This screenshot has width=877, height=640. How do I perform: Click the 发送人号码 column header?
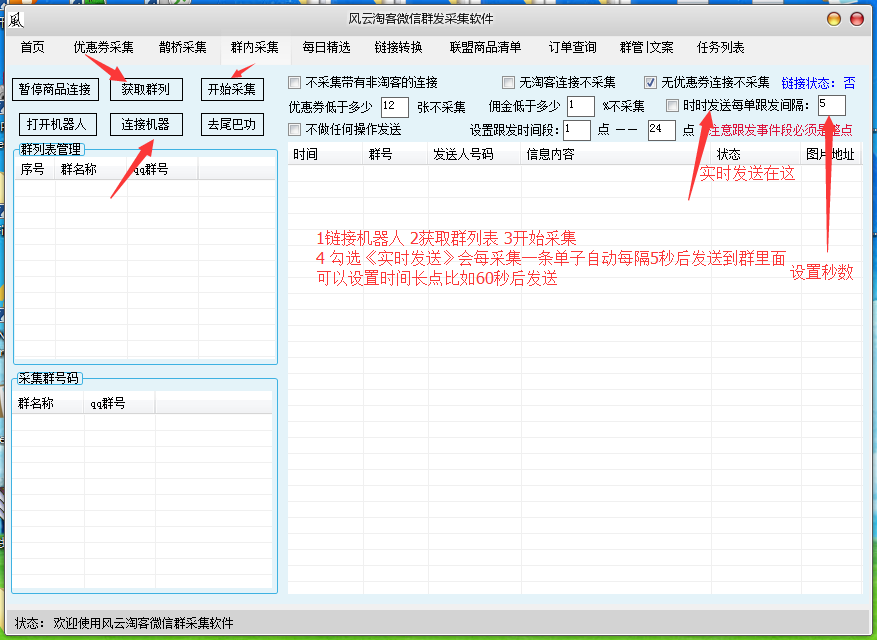coord(474,154)
